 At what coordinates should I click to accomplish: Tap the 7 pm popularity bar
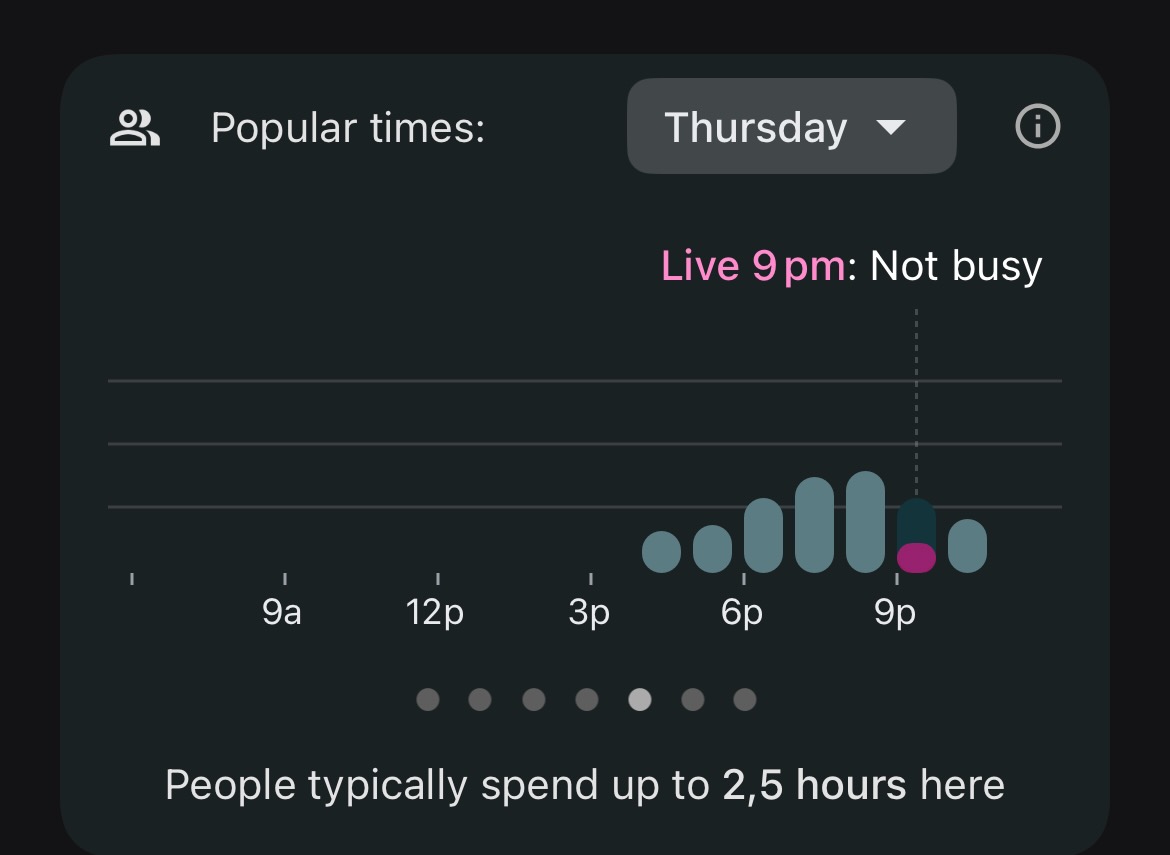[814, 525]
